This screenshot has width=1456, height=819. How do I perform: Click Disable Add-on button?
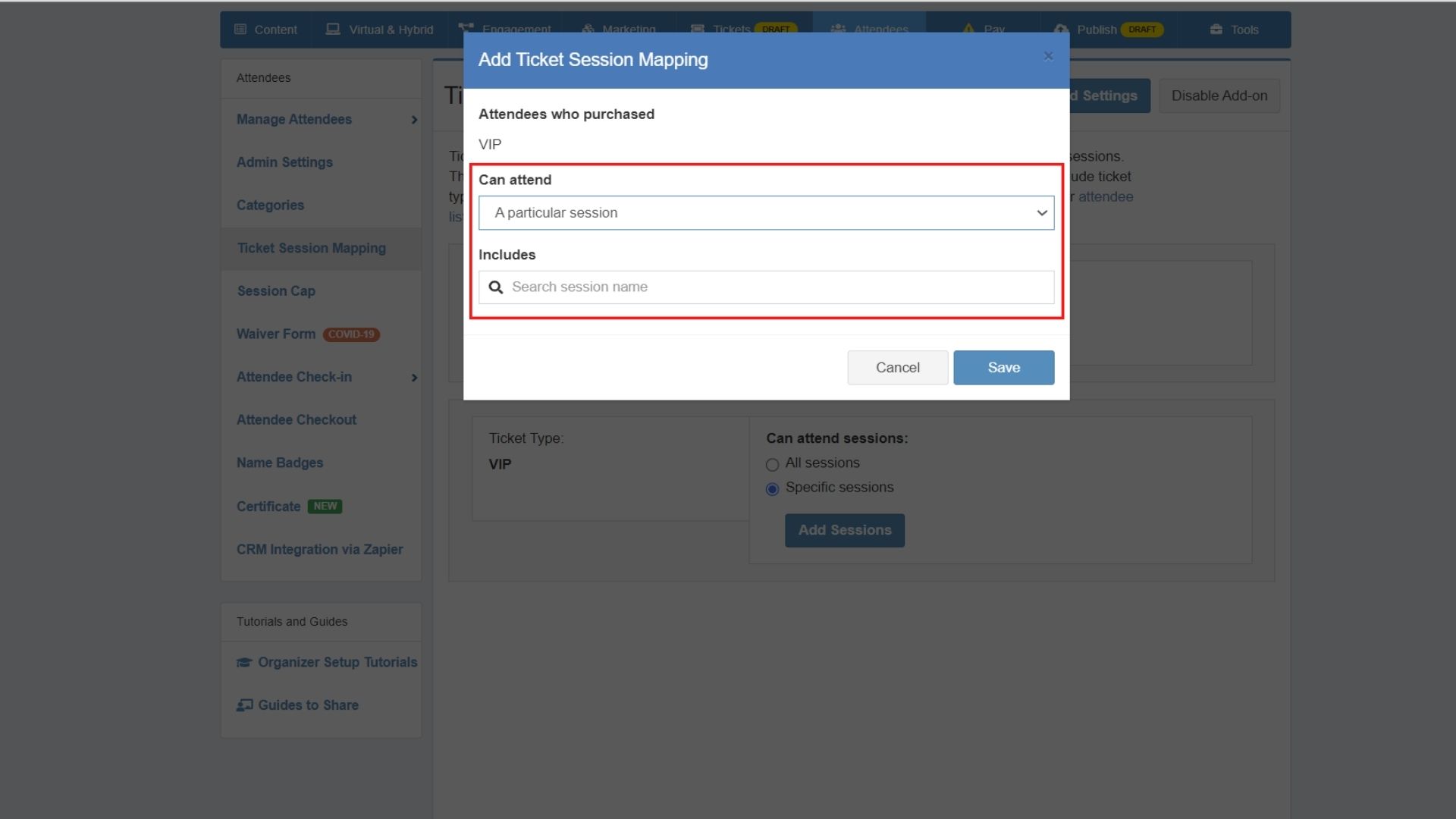[x=1219, y=96]
